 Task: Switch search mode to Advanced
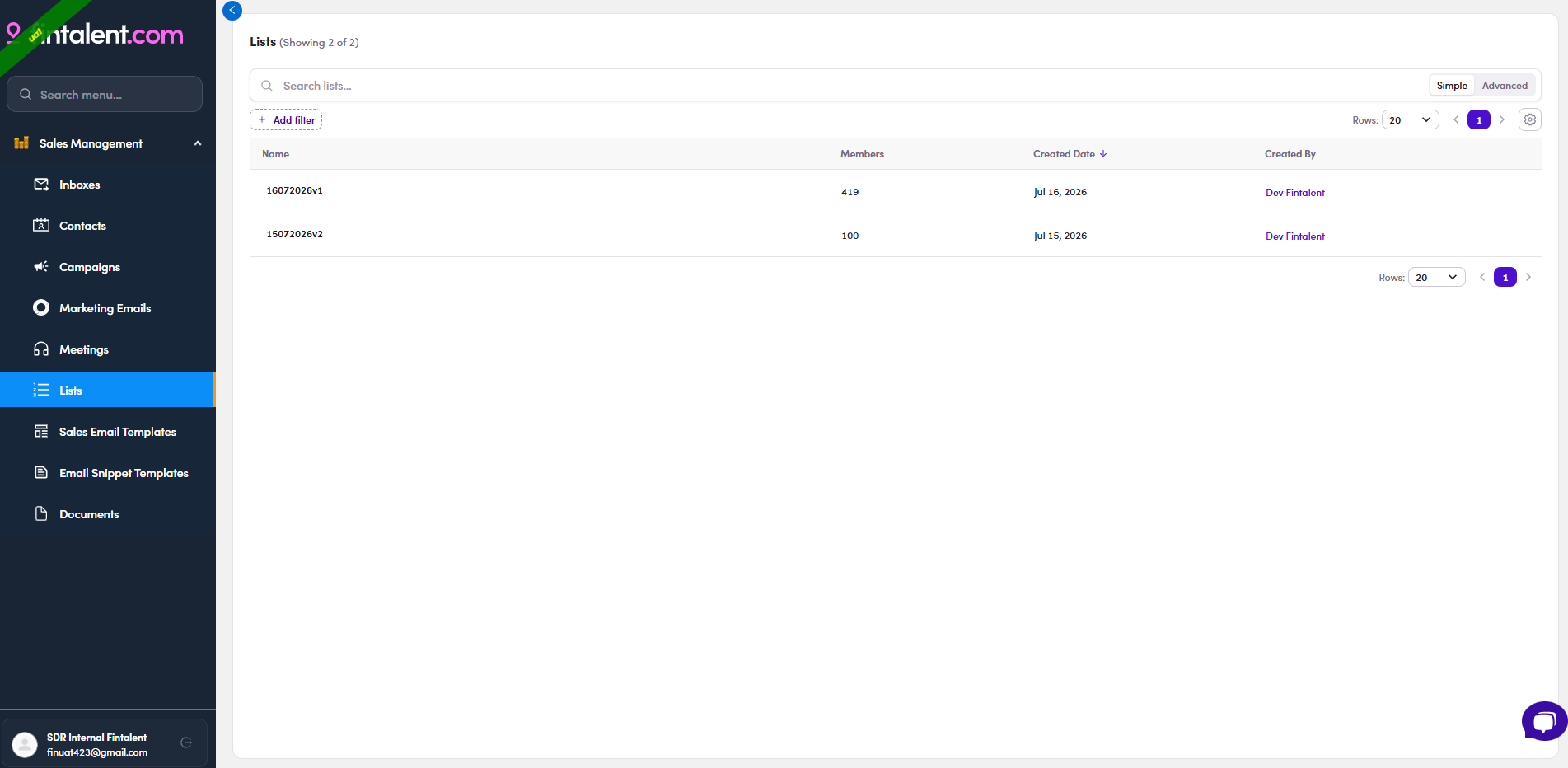point(1505,86)
